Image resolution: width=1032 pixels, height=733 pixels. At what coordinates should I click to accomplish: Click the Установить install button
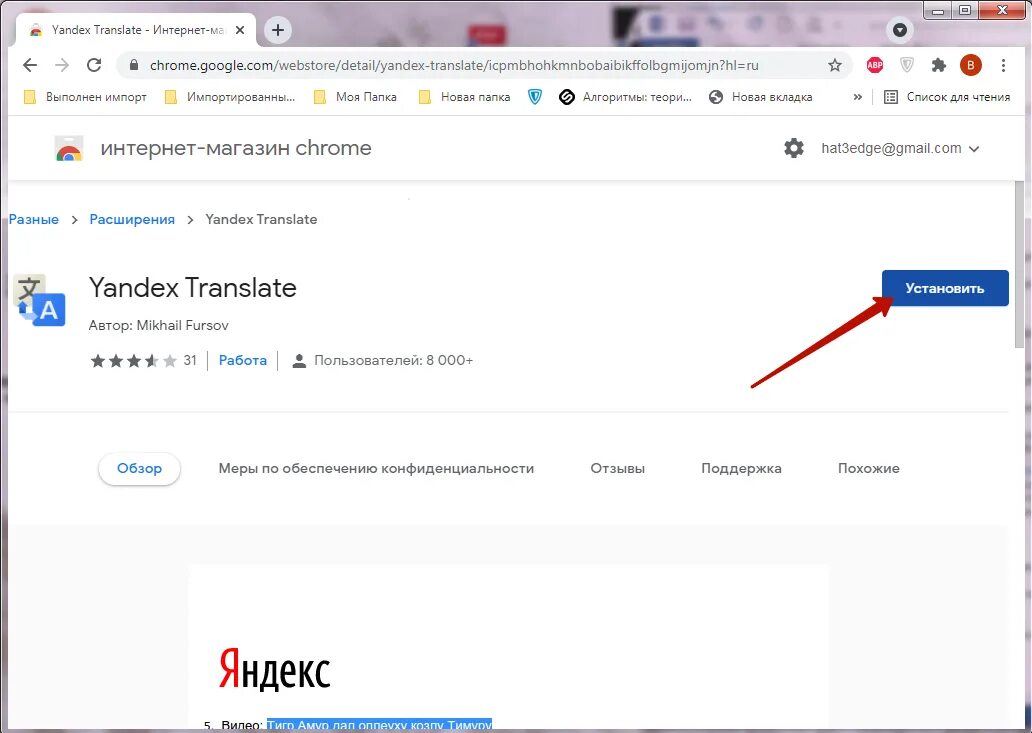(945, 288)
